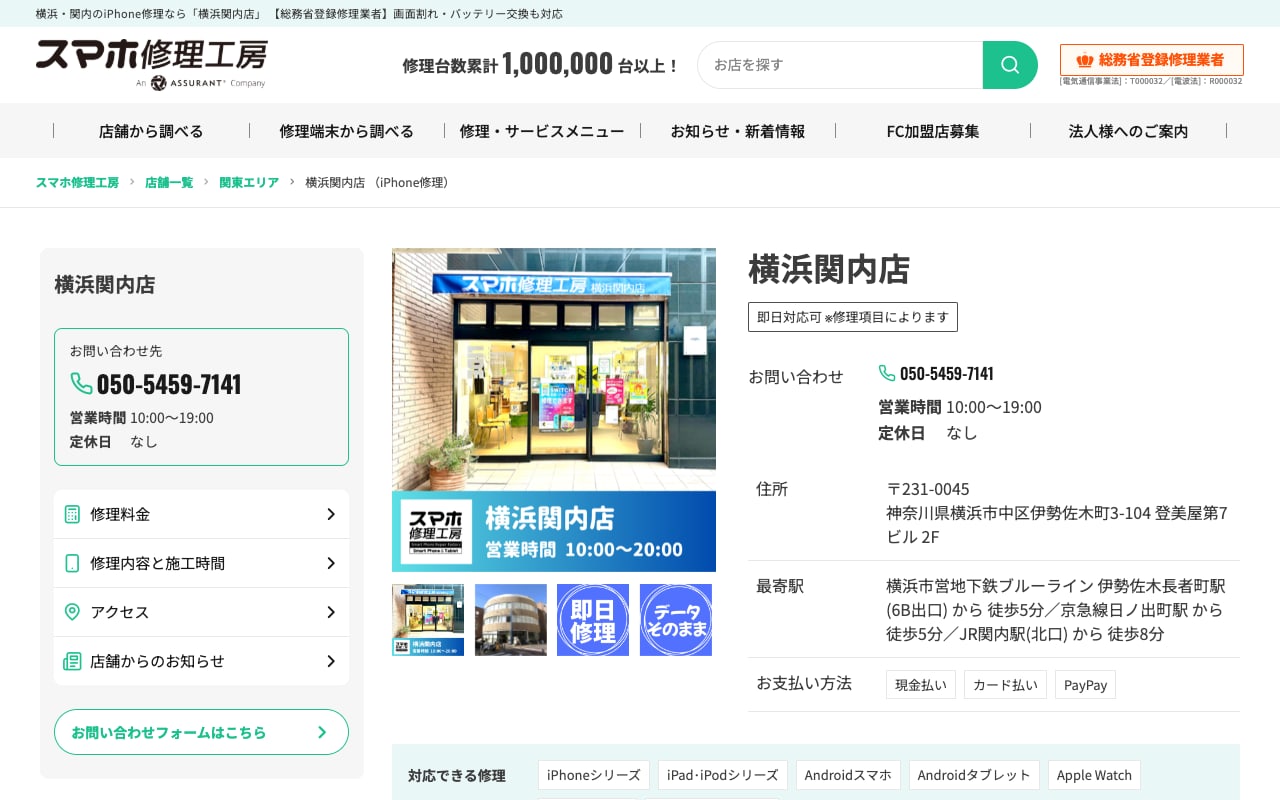Image resolution: width=1280 pixels, height=800 pixels.
Task: Click the arrow on お問い合わせフォームはこちら button
Action: coord(322,732)
